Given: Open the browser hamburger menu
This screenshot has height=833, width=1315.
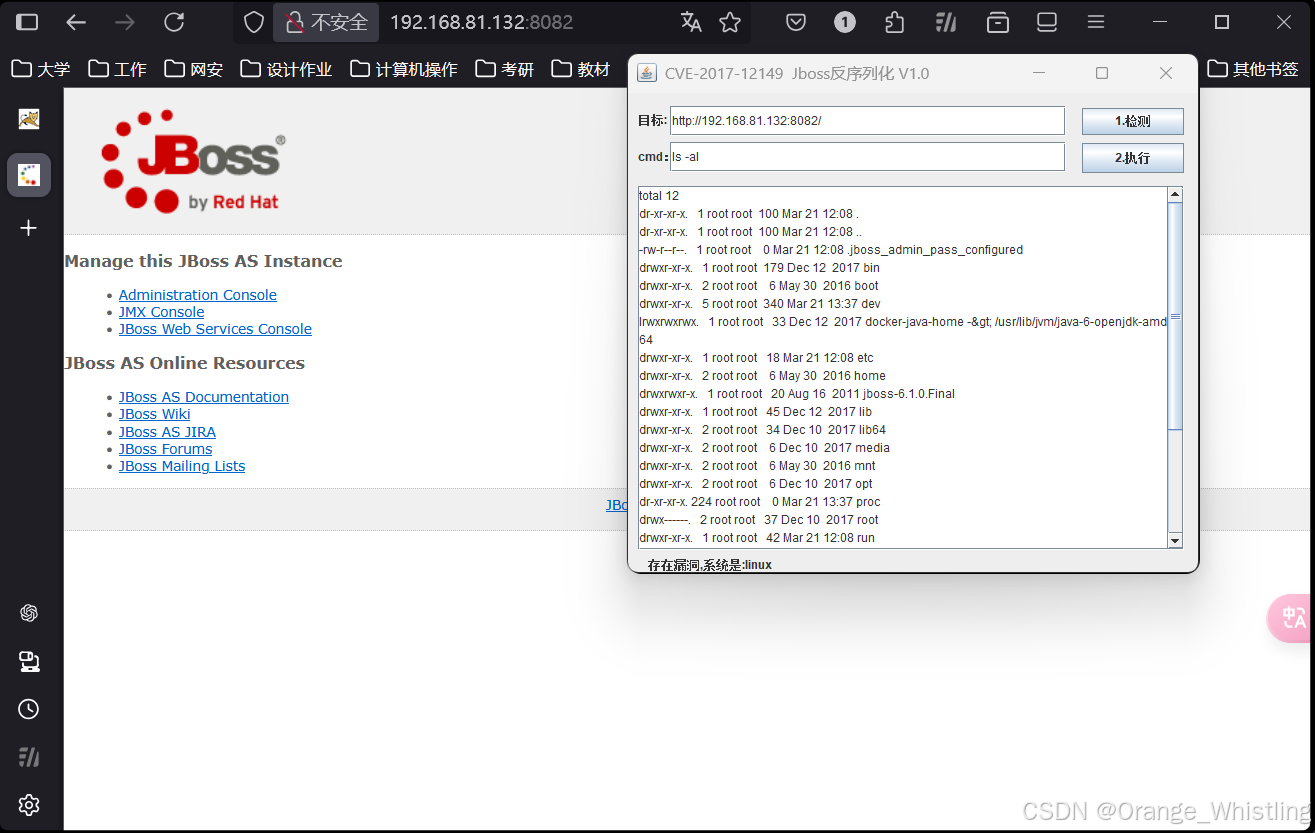Looking at the screenshot, I should 1096,22.
